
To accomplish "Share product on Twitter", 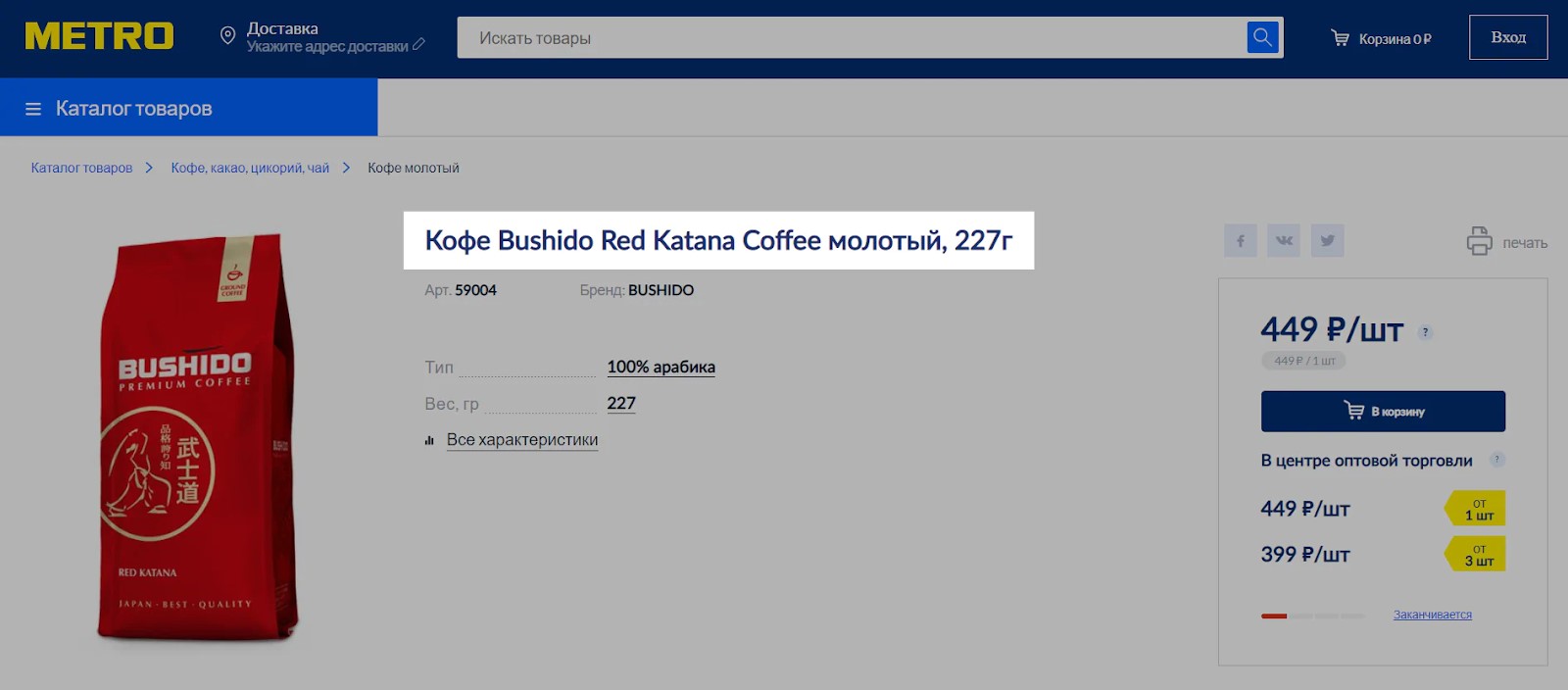I will pos(1327,241).
